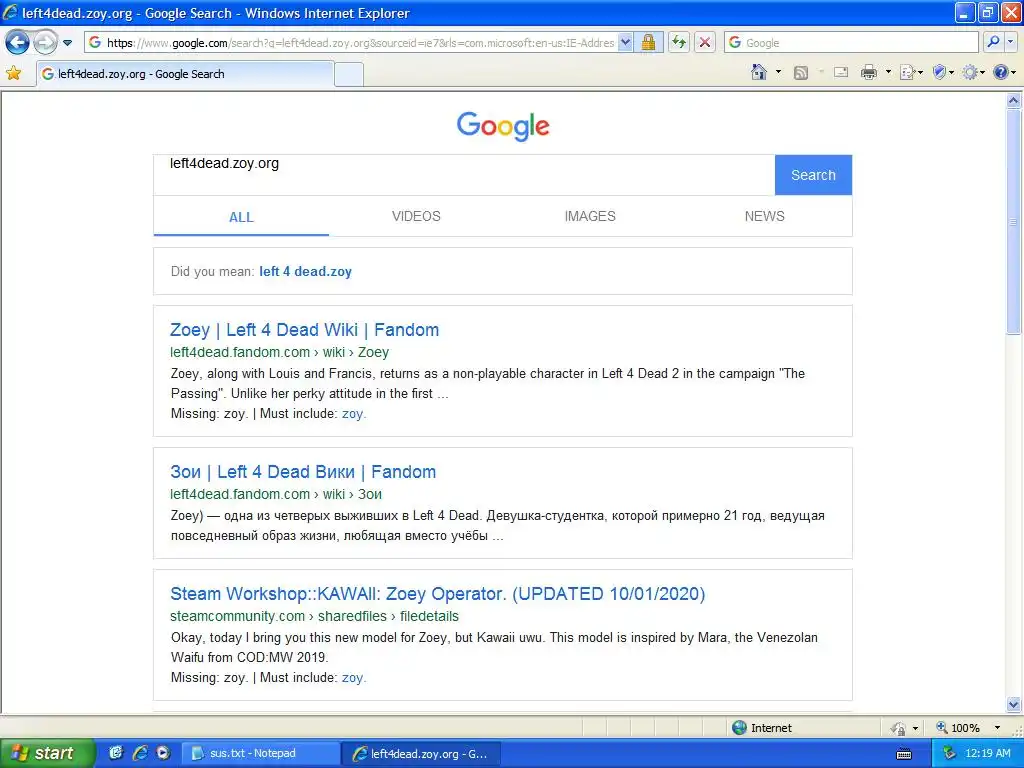Click the Google page search input field
The height and width of the screenshot is (768, 1024).
pyautogui.click(x=464, y=175)
